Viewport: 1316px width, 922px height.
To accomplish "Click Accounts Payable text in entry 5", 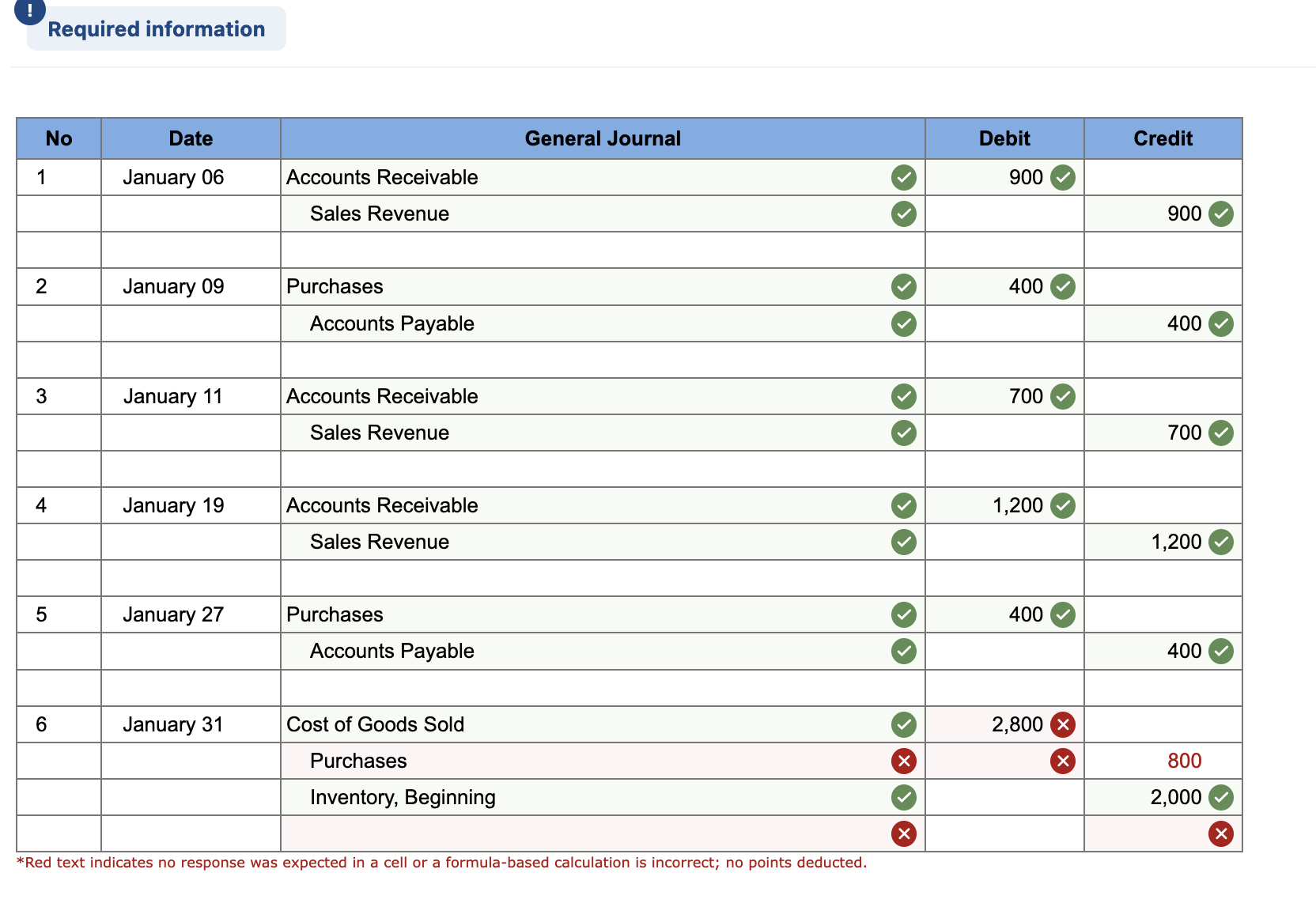I will (392, 651).
